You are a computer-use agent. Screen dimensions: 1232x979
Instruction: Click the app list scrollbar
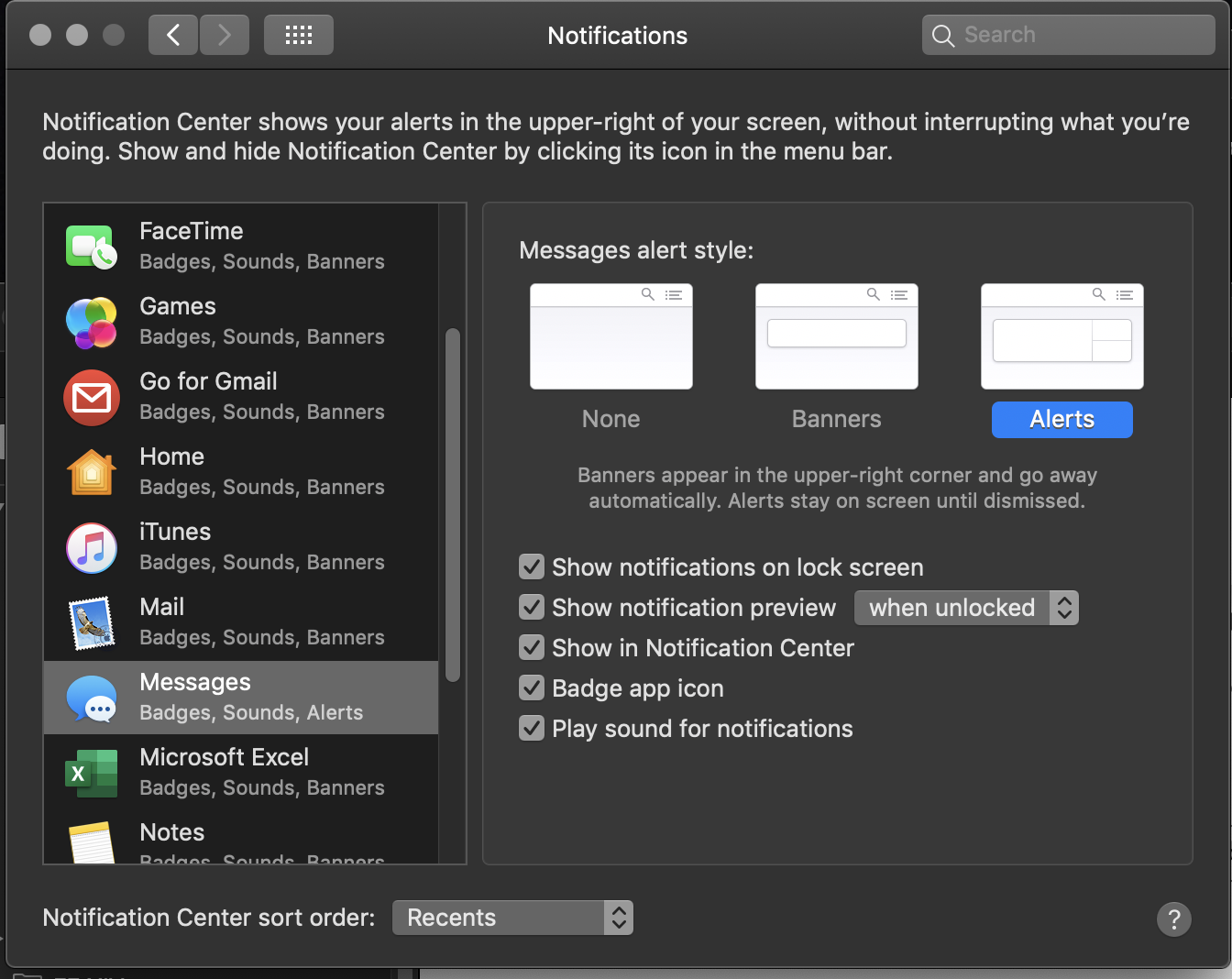452,505
